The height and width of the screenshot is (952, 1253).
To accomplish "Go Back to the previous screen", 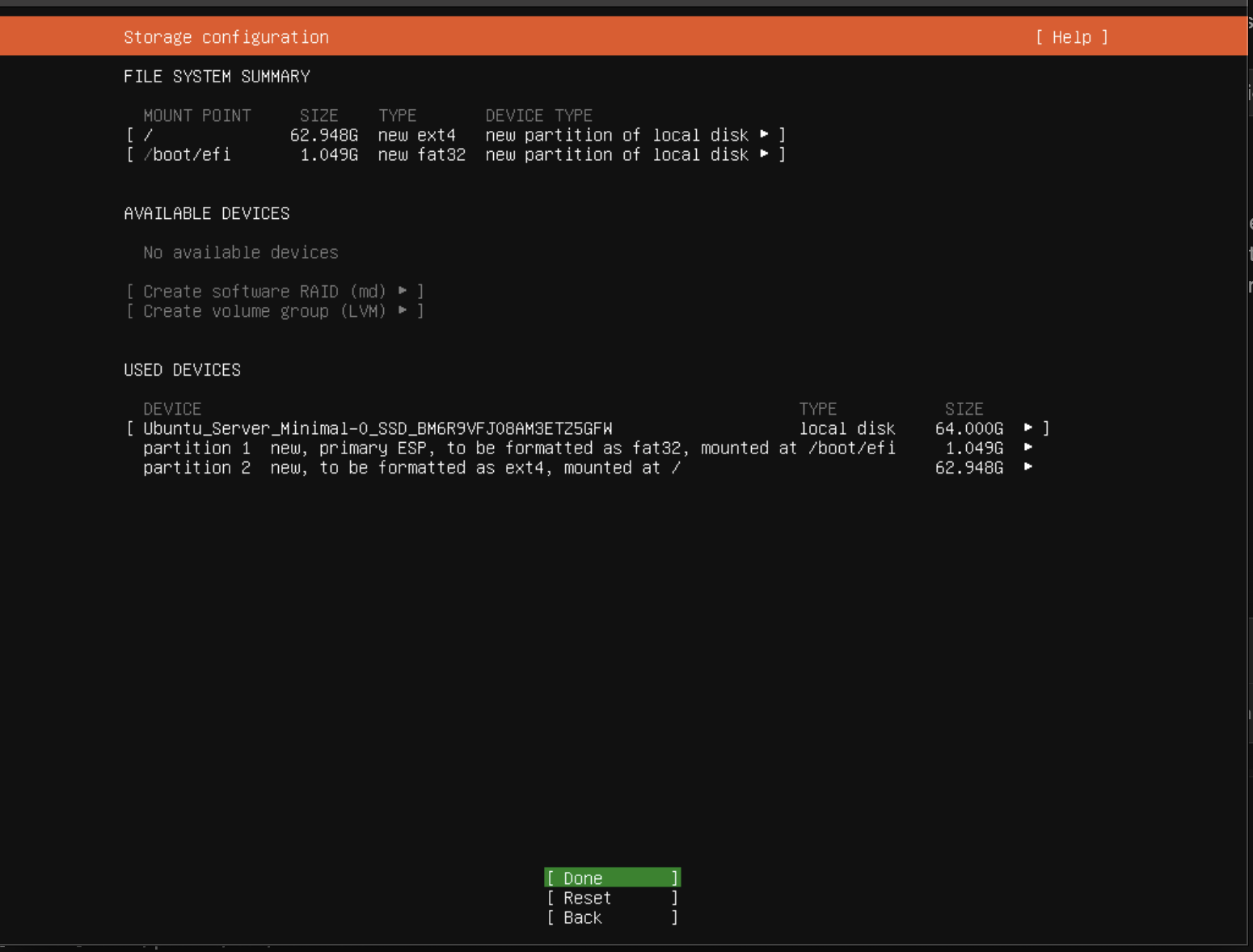I will coord(611,917).
